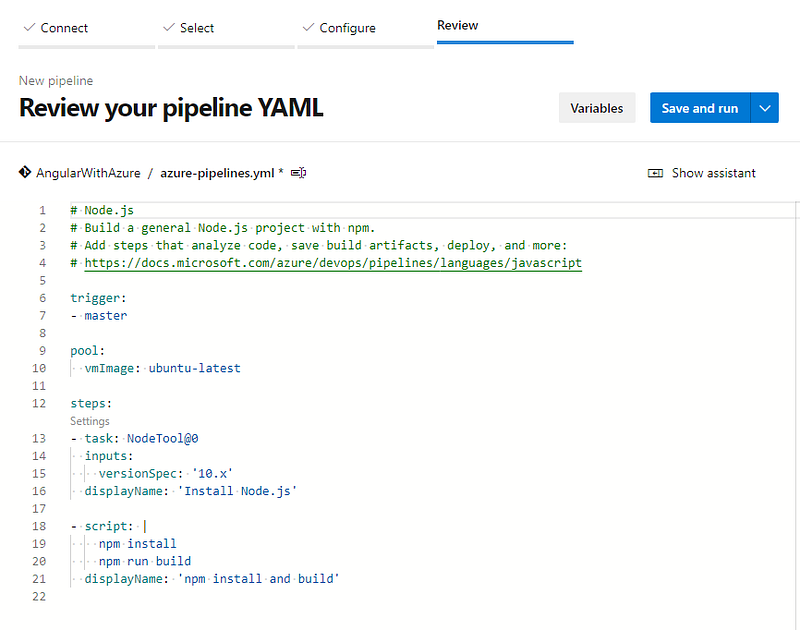Open the docs.microsoft.com JavaScript link

coord(333,263)
